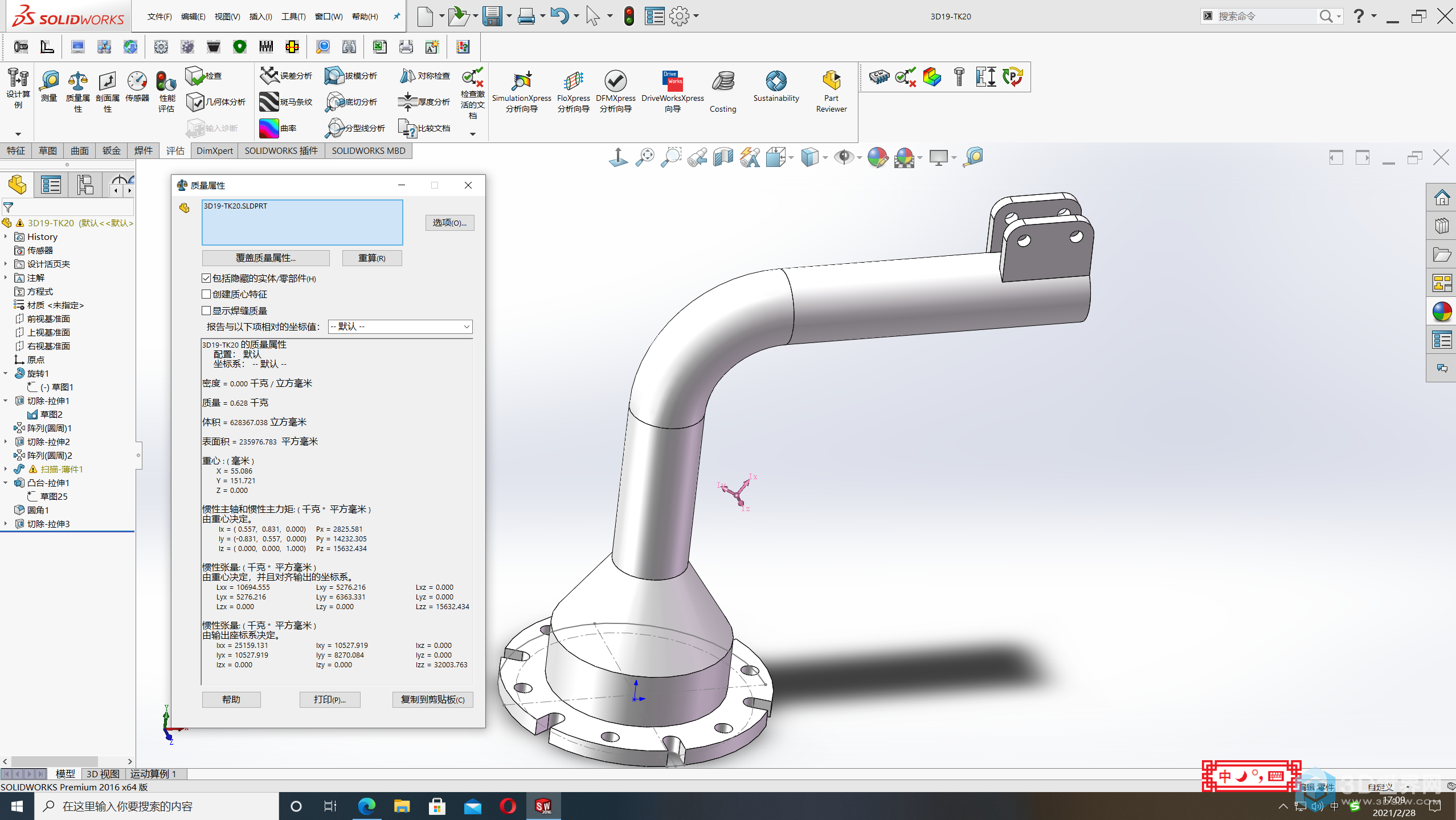Expand the 设计活页夹 node
This screenshot has width=1456, height=820.
tap(6, 264)
